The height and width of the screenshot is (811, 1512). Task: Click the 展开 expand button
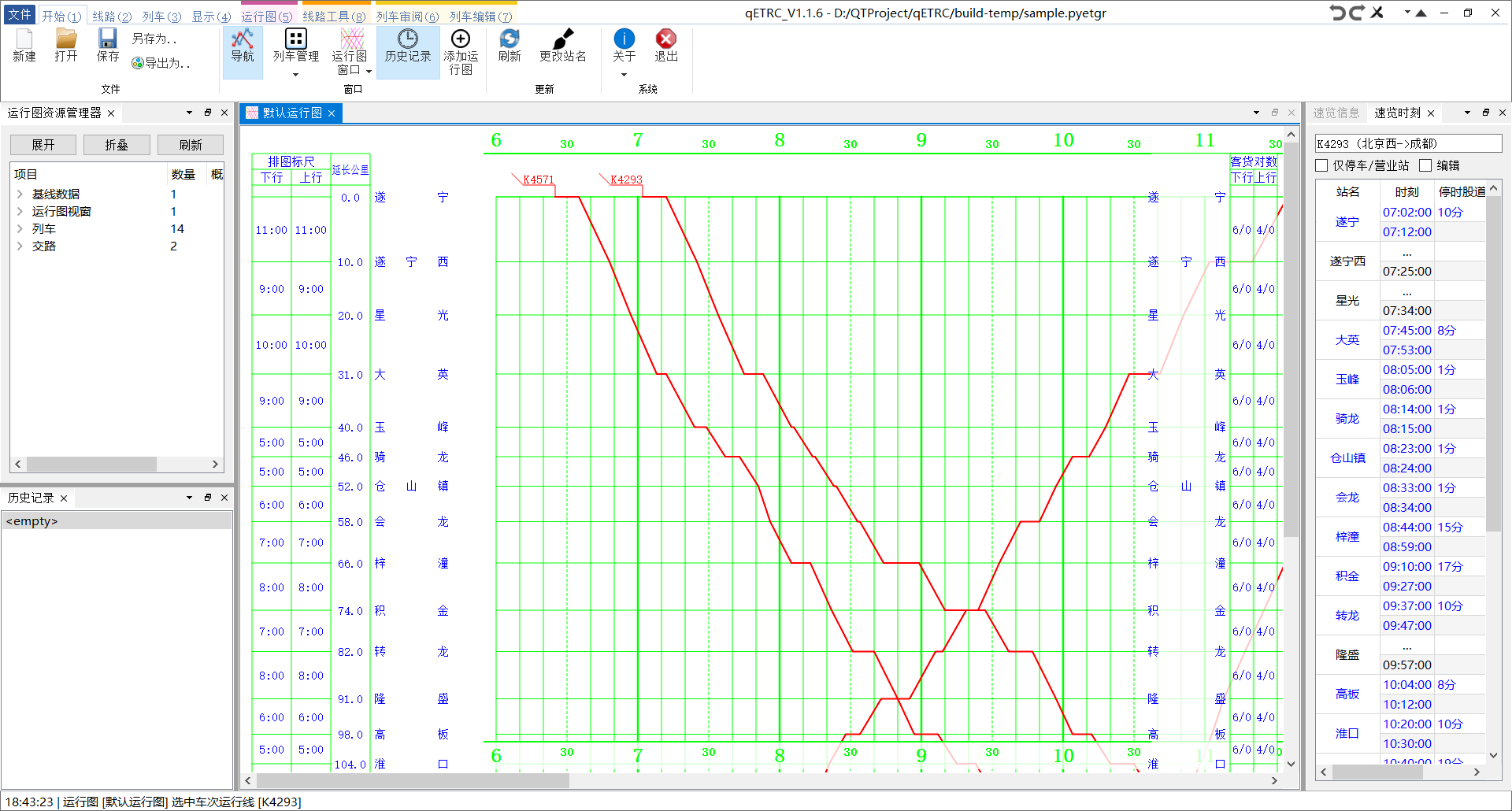click(43, 145)
